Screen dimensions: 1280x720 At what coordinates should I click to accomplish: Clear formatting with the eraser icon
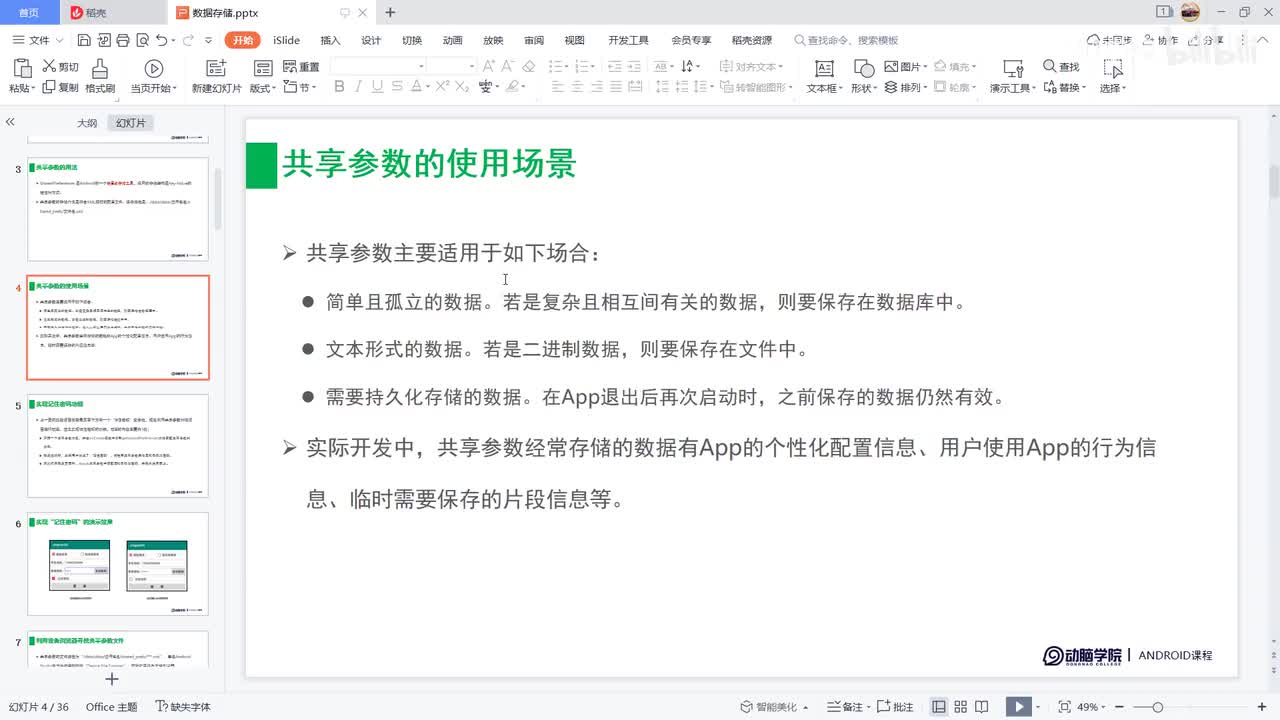click(x=529, y=67)
